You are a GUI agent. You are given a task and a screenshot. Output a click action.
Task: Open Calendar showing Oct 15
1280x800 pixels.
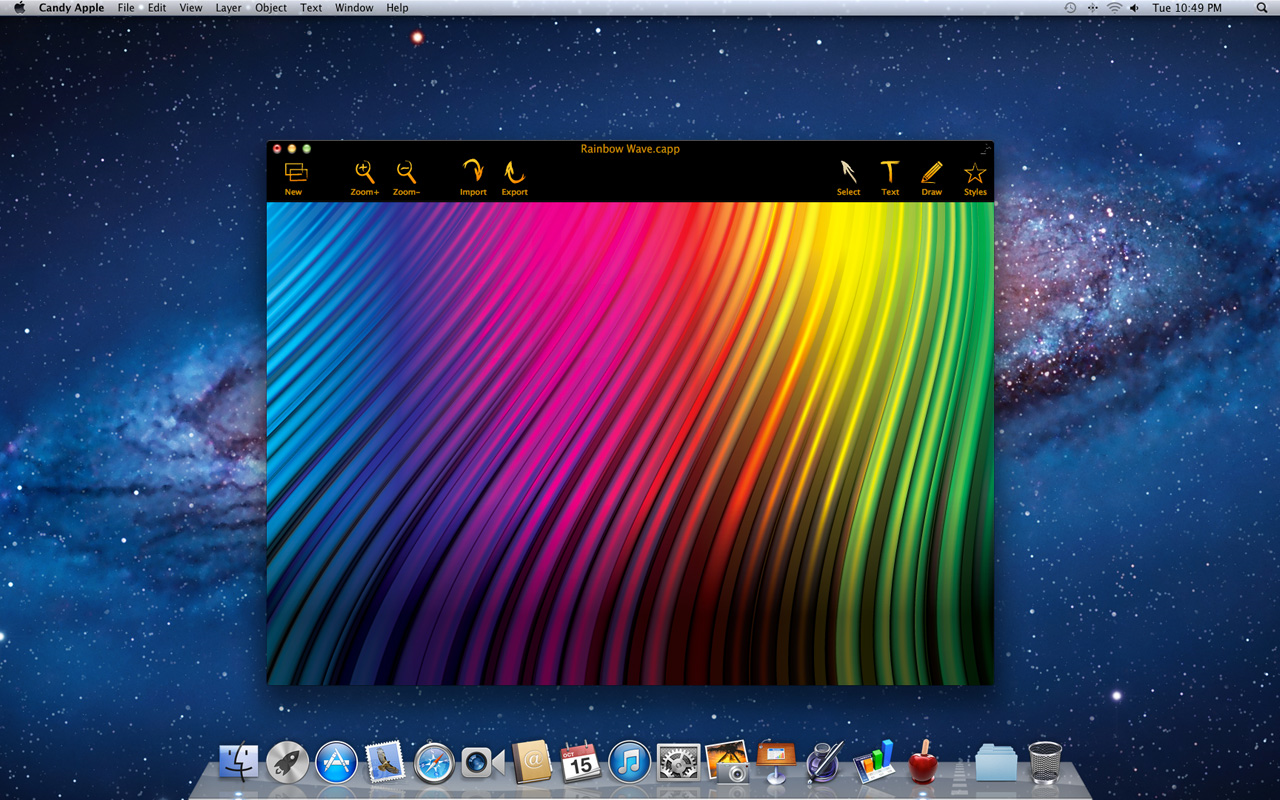pyautogui.click(x=581, y=762)
